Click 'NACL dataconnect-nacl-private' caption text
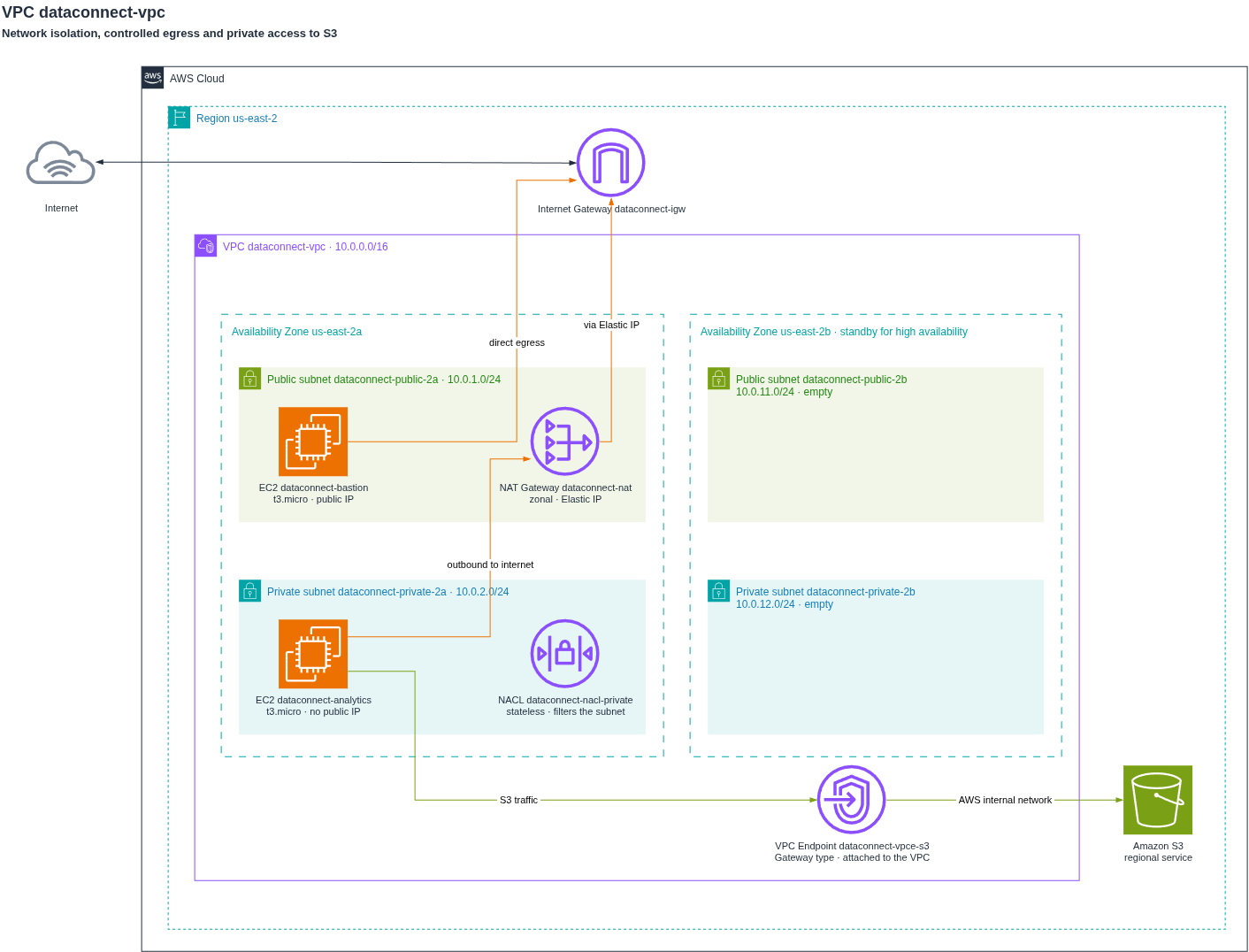 click(565, 706)
